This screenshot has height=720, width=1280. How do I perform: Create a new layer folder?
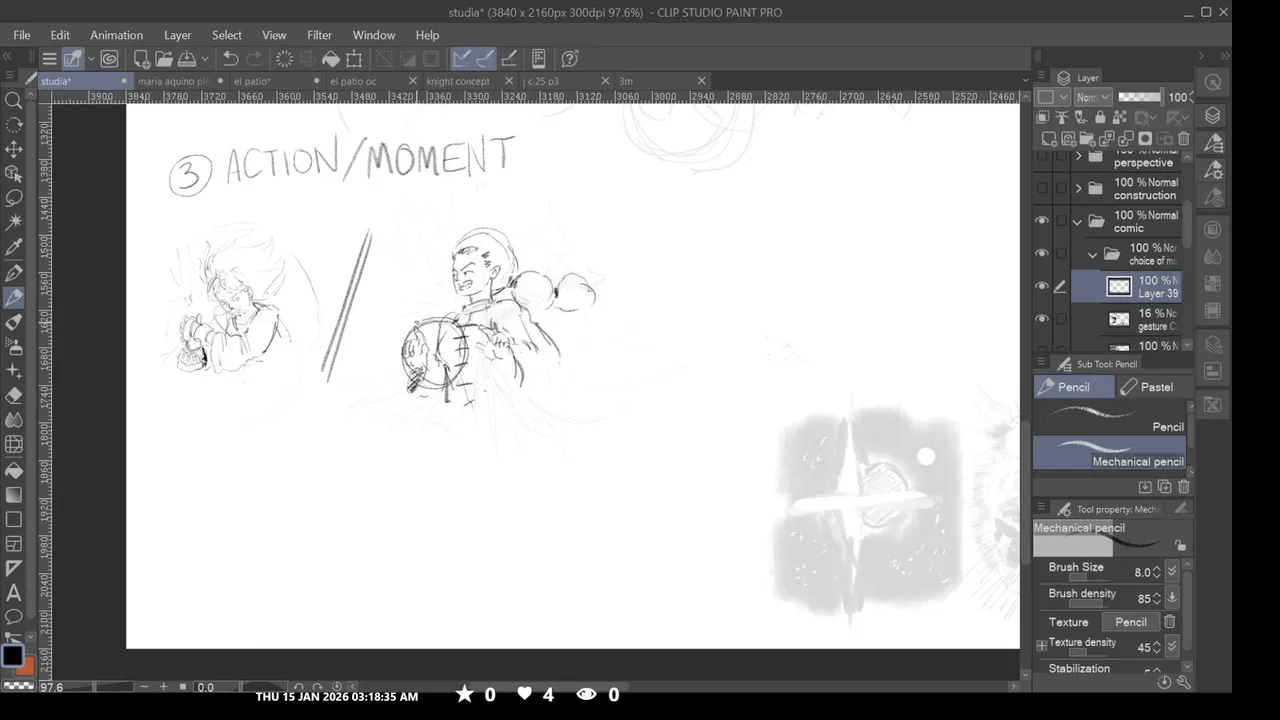1088,139
